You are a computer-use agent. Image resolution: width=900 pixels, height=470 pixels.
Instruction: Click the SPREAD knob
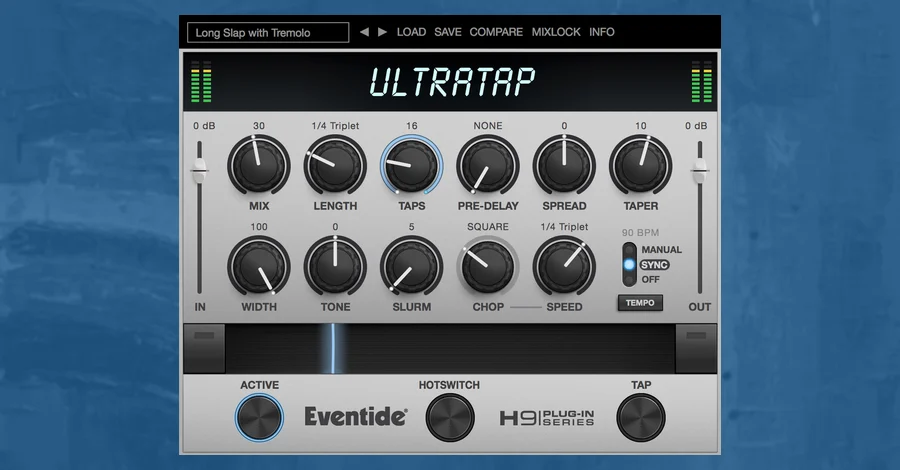click(564, 166)
